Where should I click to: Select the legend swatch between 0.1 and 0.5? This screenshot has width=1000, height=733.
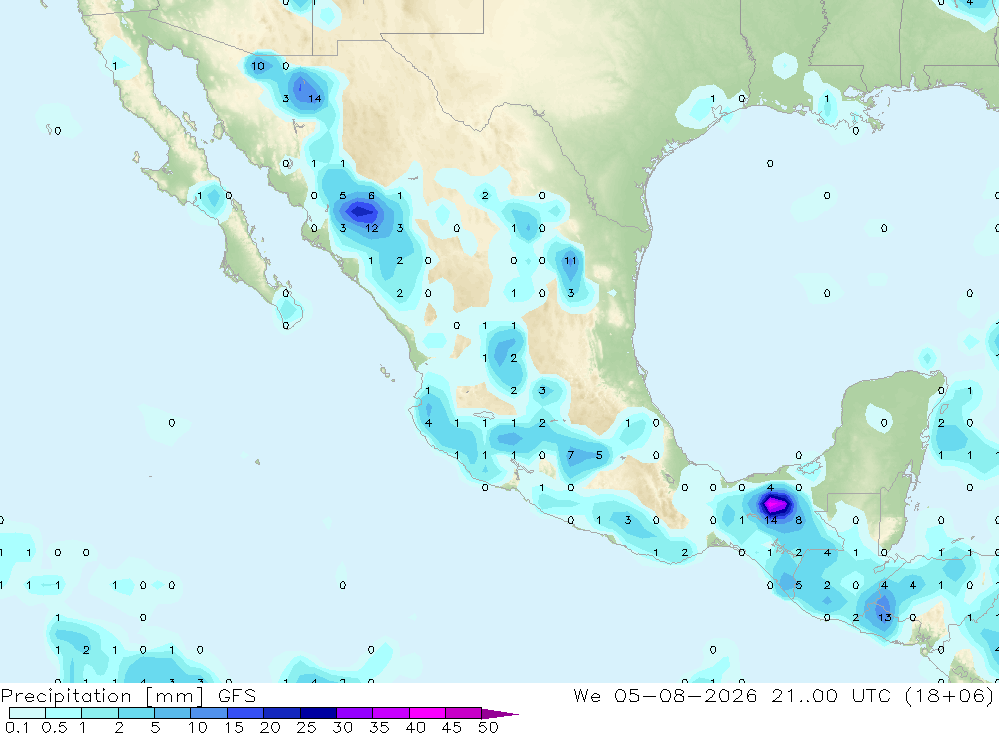point(27,713)
